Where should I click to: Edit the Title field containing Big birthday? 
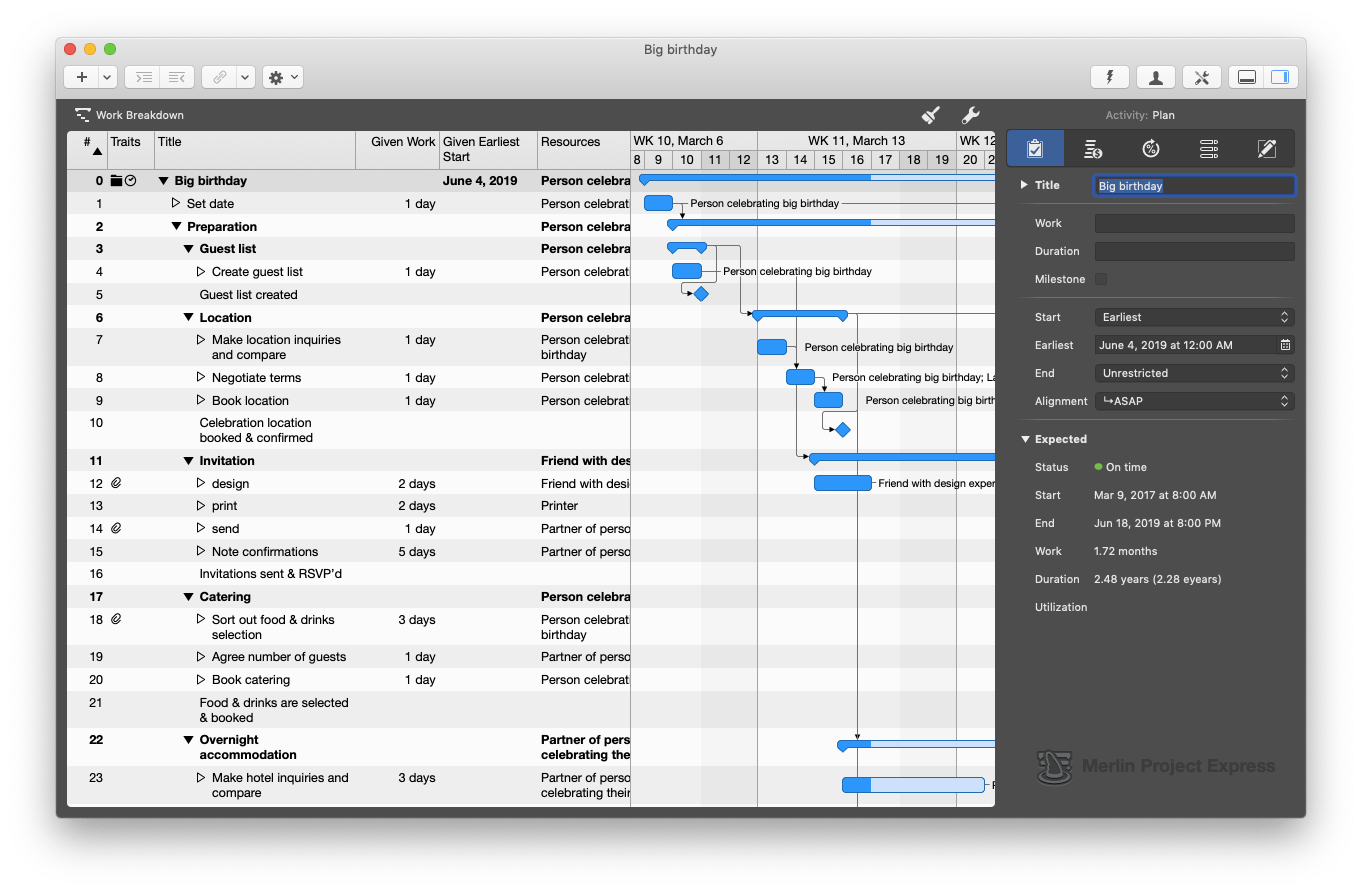(x=1193, y=185)
